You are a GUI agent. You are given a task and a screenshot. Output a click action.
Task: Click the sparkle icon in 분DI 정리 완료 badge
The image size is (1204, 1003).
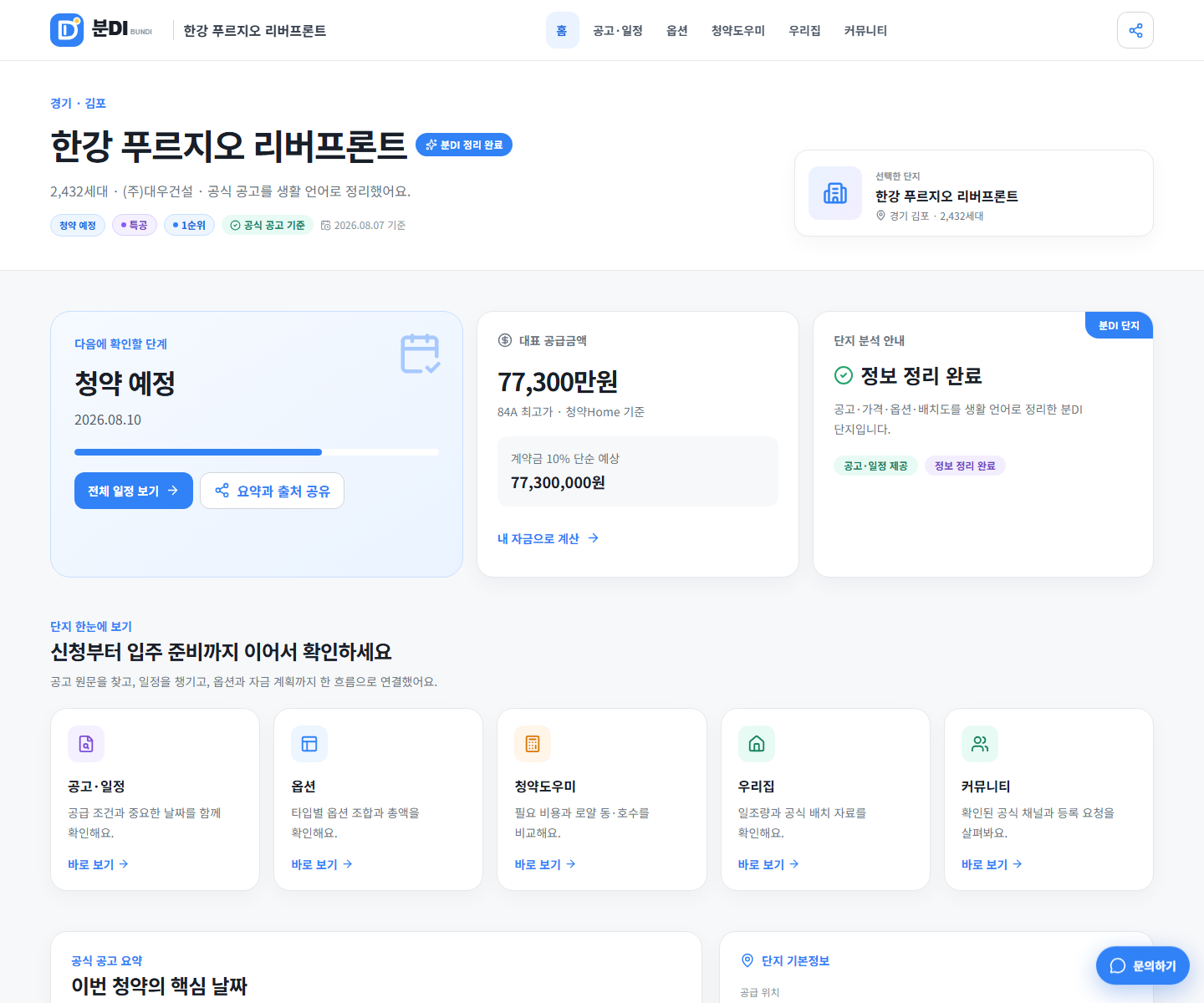pyautogui.click(x=431, y=145)
